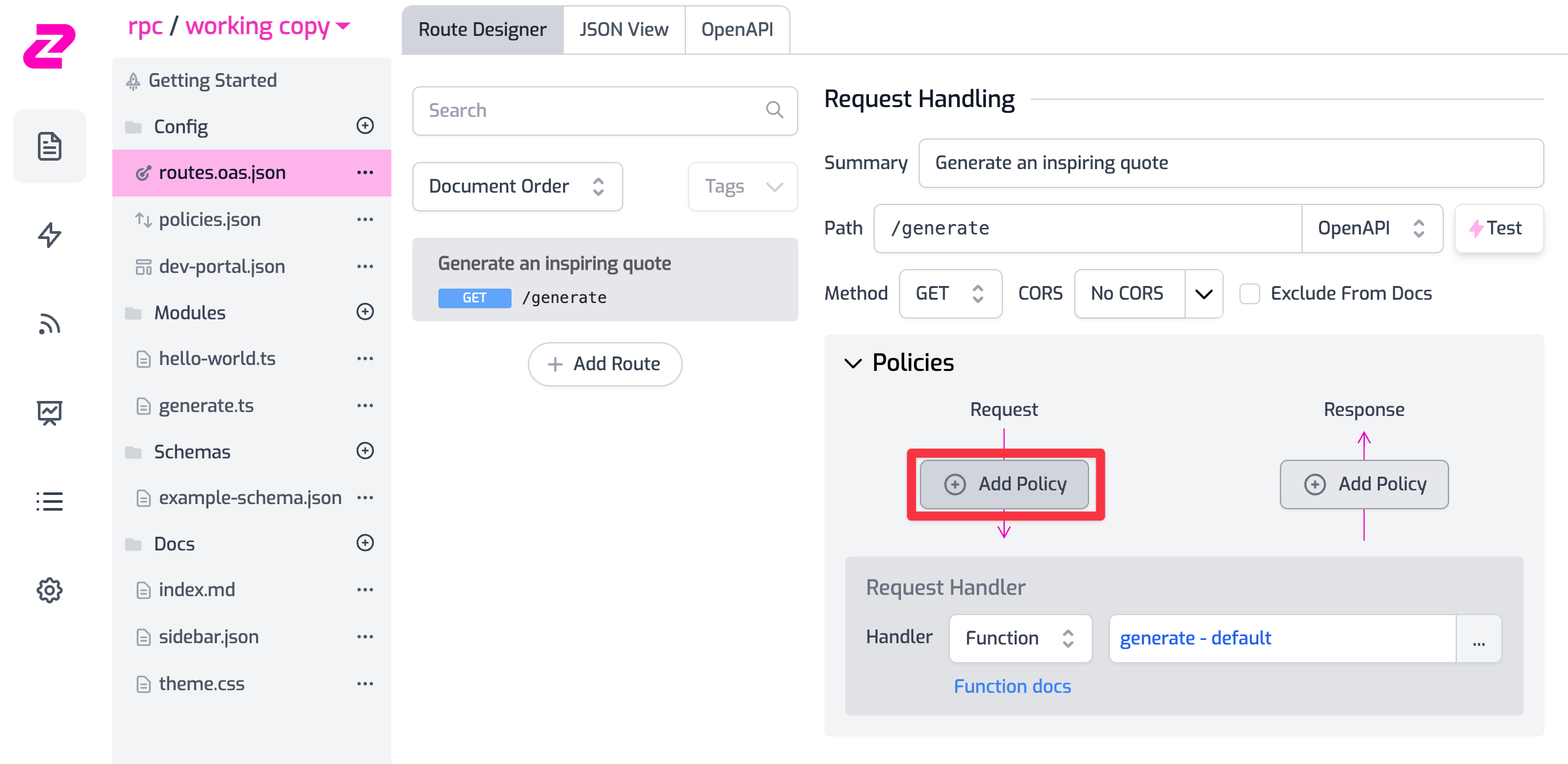
Task: Add a file to Modules folder
Action: 365,311
